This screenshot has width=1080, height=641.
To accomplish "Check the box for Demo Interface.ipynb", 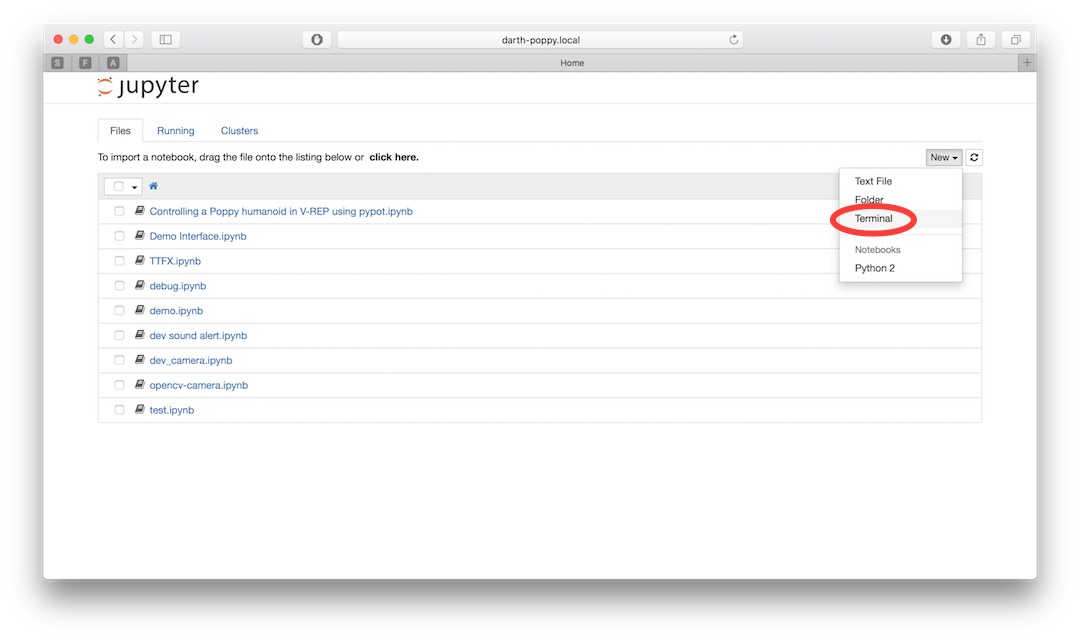I will (119, 236).
